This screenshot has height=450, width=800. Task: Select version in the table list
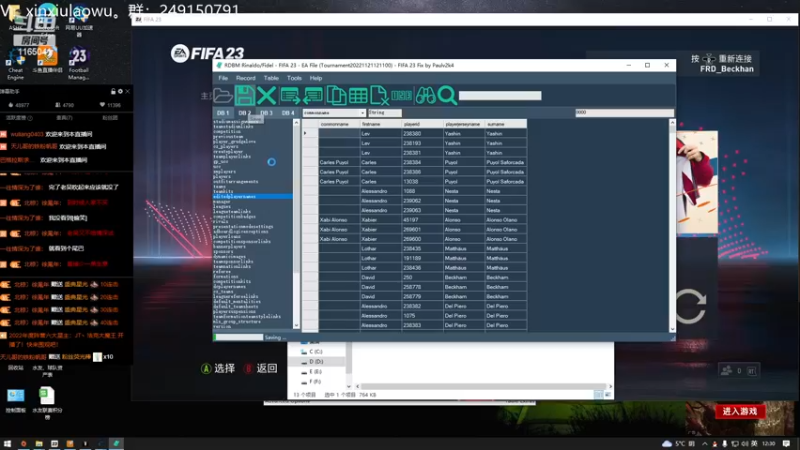pyautogui.click(x=221, y=327)
